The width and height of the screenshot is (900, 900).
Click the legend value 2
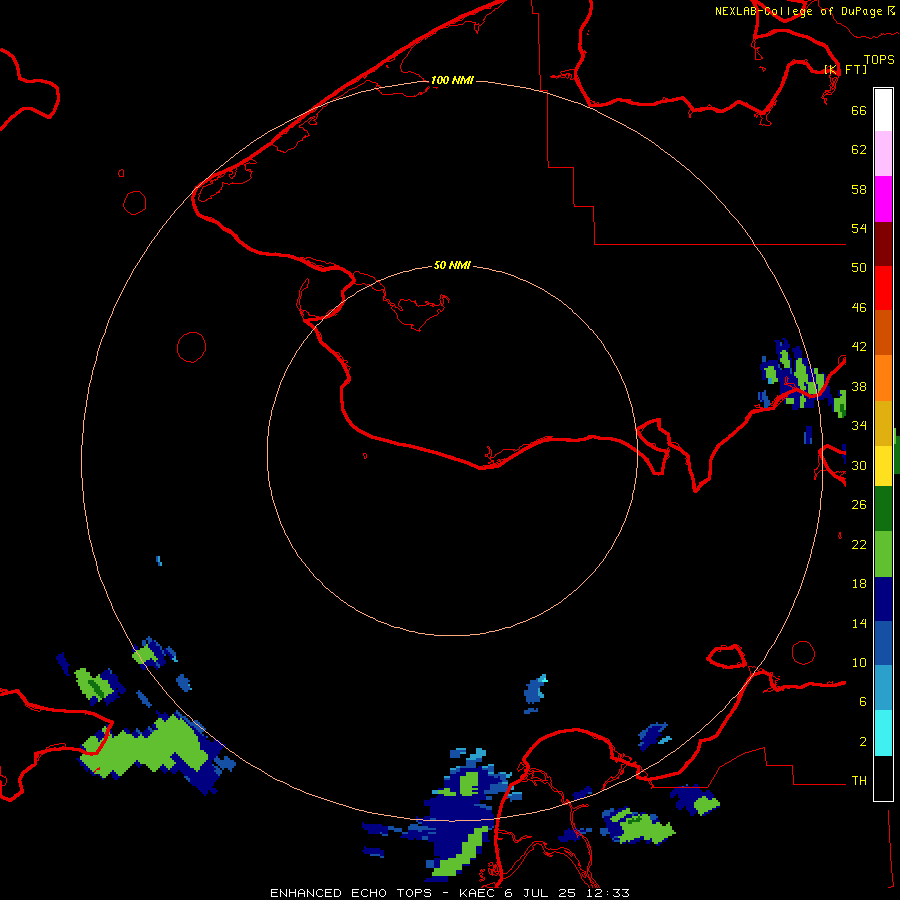(862, 742)
